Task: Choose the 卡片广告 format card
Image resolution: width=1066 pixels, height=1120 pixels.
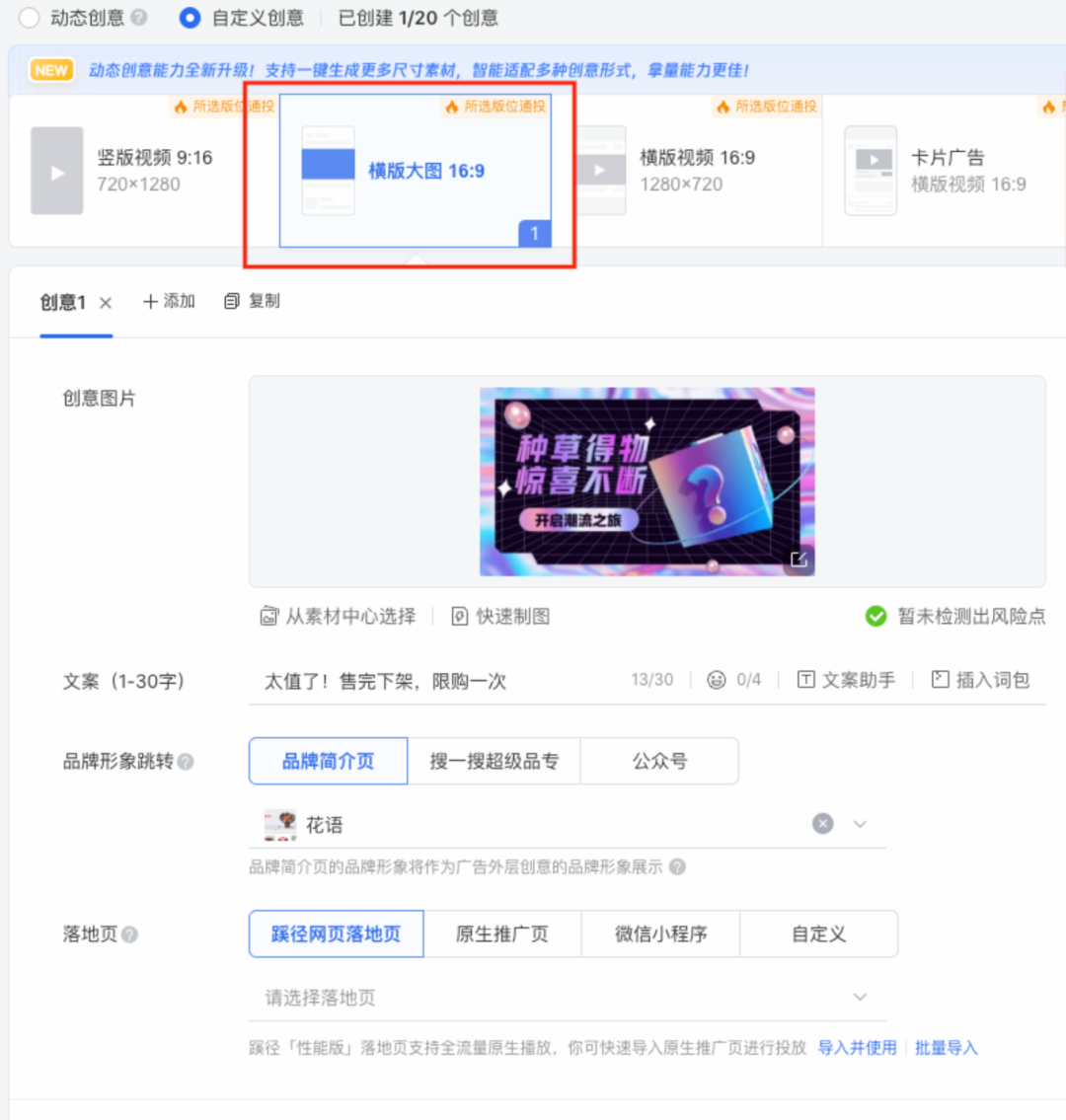Action: pos(943,171)
